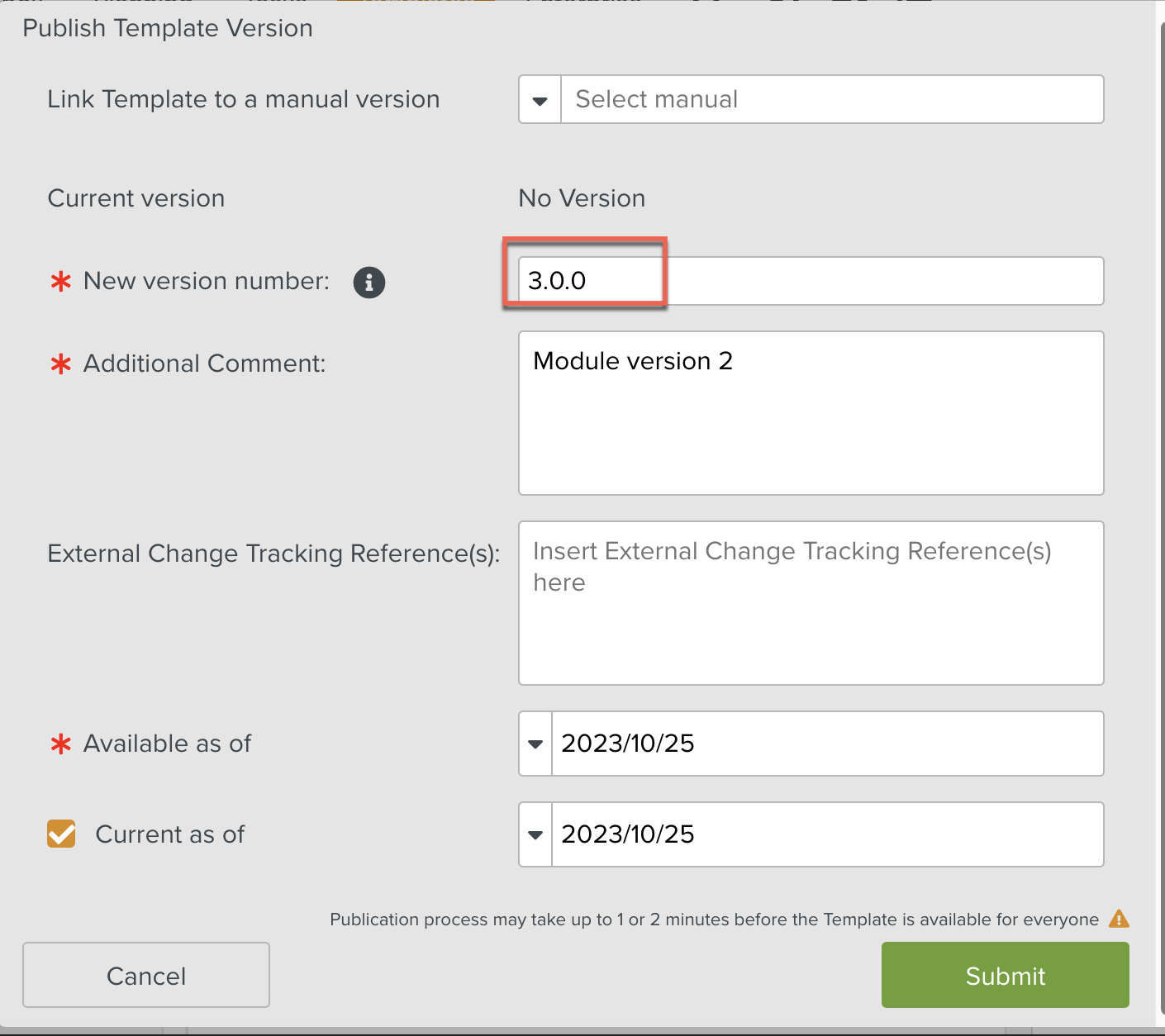Focus the New version number field
This screenshot has width=1165, height=1036.
810,281
